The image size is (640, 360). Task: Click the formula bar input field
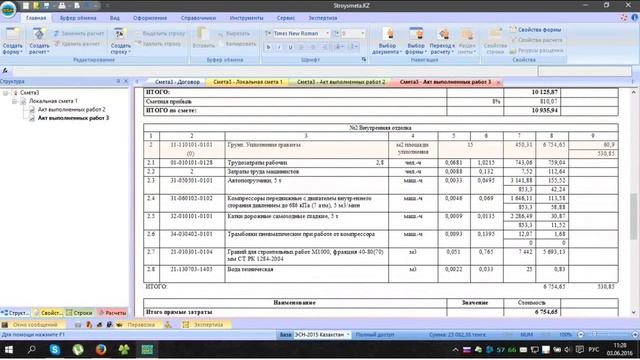[x=274, y=71]
